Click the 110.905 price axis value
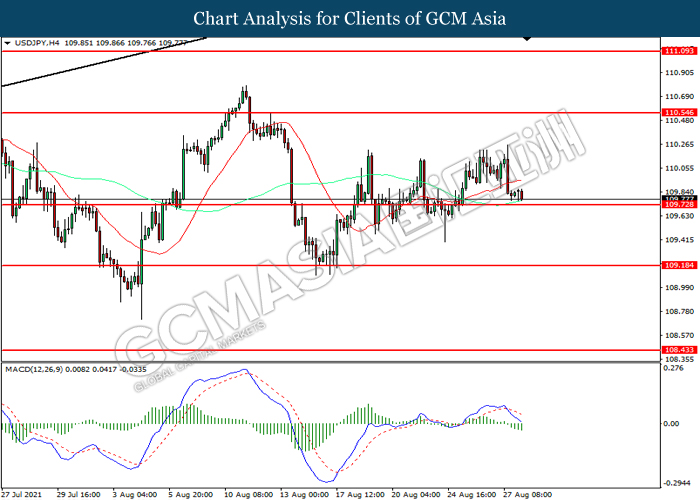 click(679, 73)
